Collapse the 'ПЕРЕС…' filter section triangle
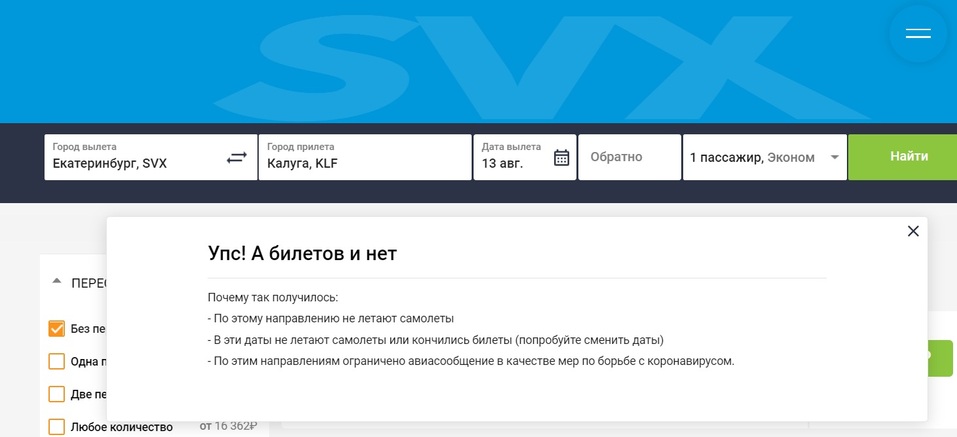 (57, 282)
